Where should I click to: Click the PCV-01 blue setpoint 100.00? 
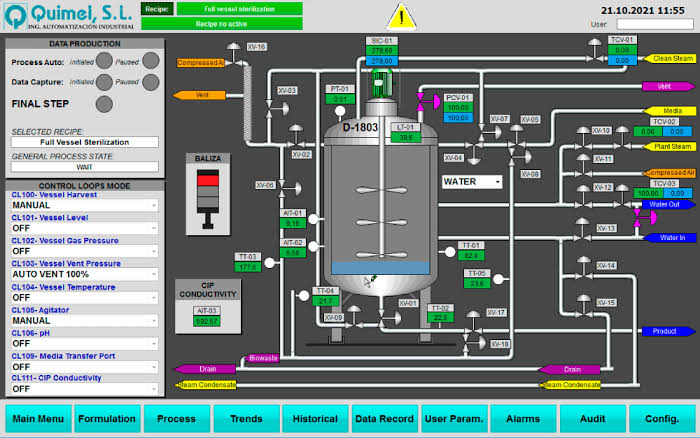(458, 118)
